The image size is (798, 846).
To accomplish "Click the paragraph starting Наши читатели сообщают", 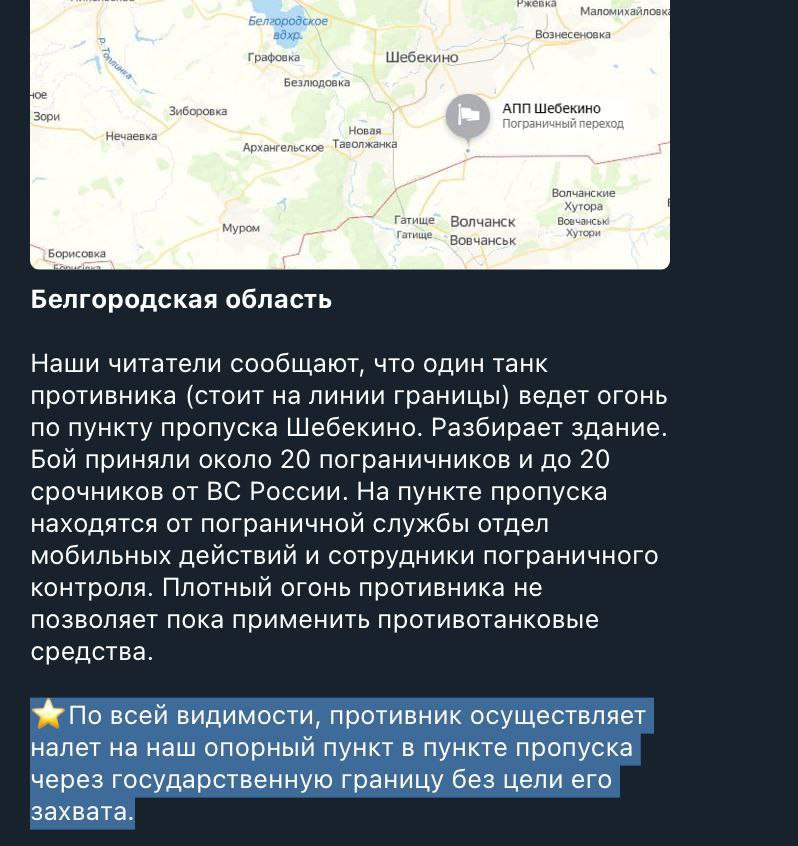I will click(x=349, y=507).
